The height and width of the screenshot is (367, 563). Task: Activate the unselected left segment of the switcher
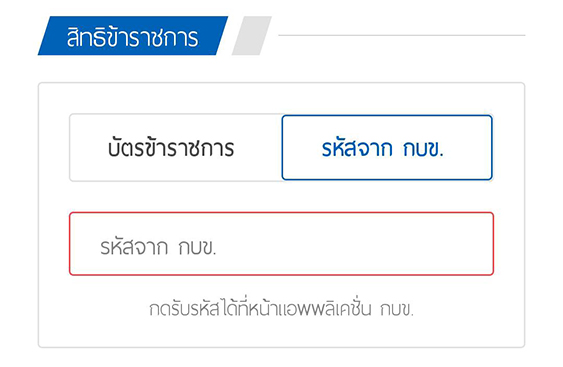(176, 148)
